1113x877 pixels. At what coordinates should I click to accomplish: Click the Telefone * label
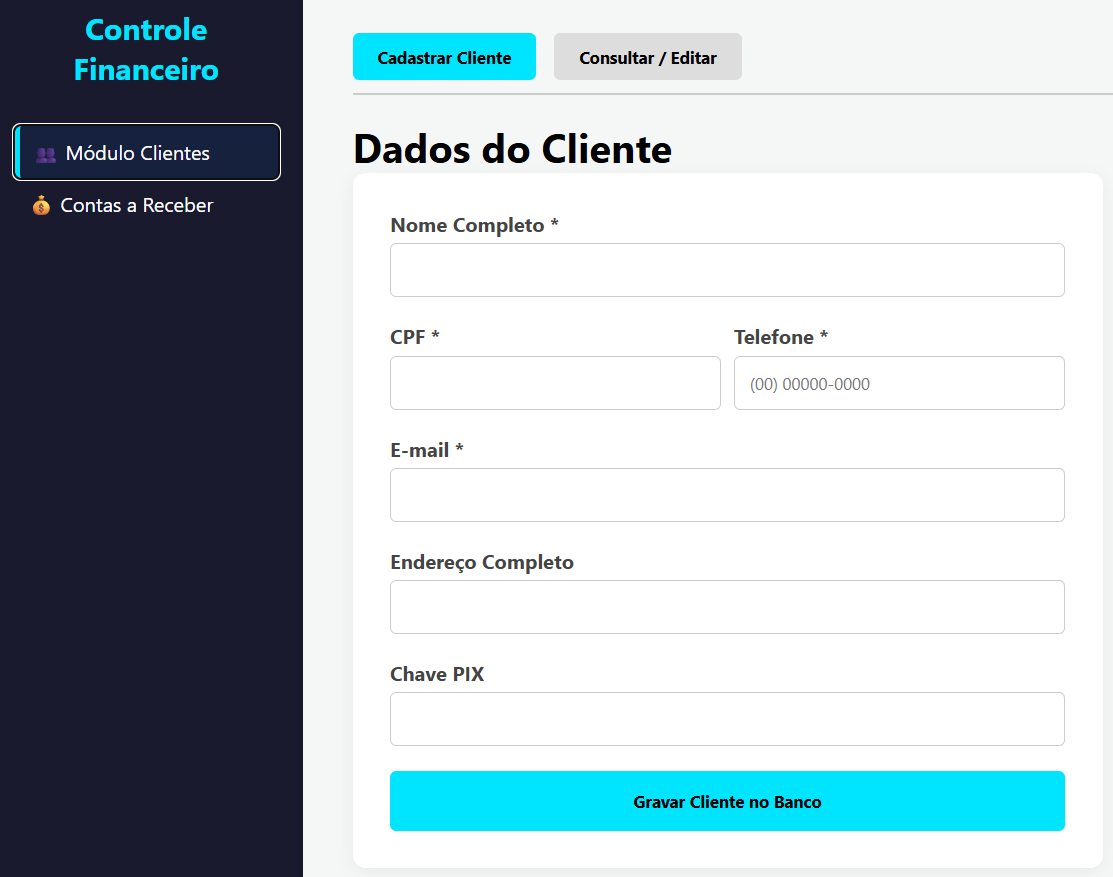[x=781, y=337]
